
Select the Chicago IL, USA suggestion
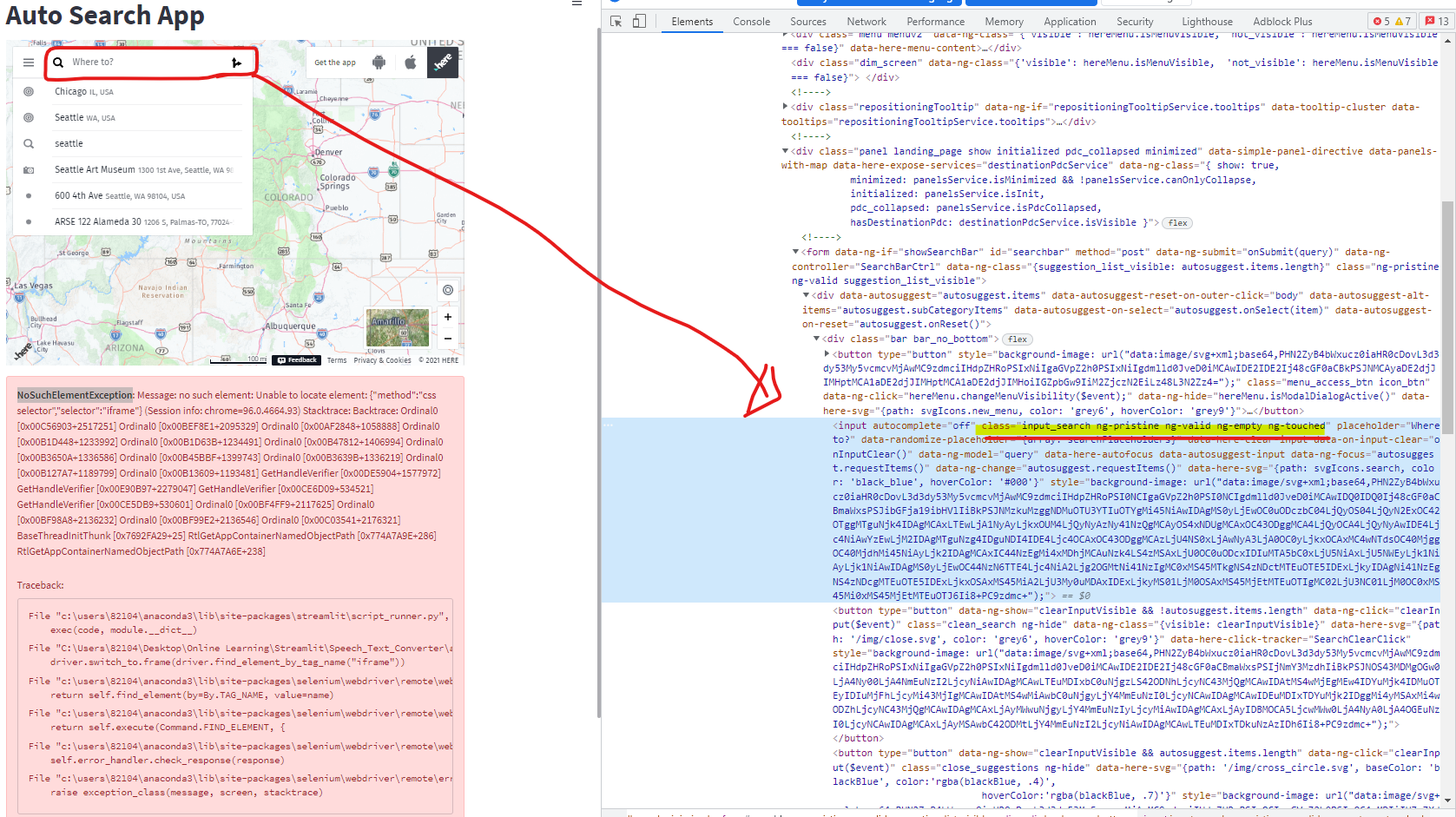[x=133, y=91]
